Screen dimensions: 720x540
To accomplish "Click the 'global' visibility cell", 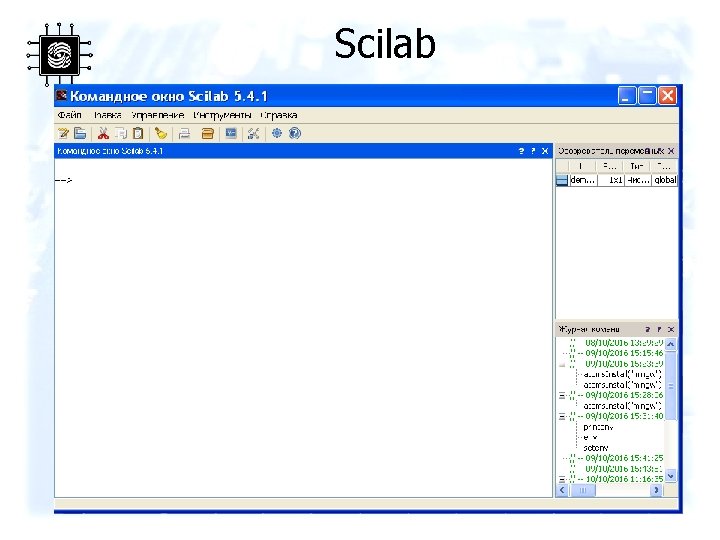I will [665, 180].
